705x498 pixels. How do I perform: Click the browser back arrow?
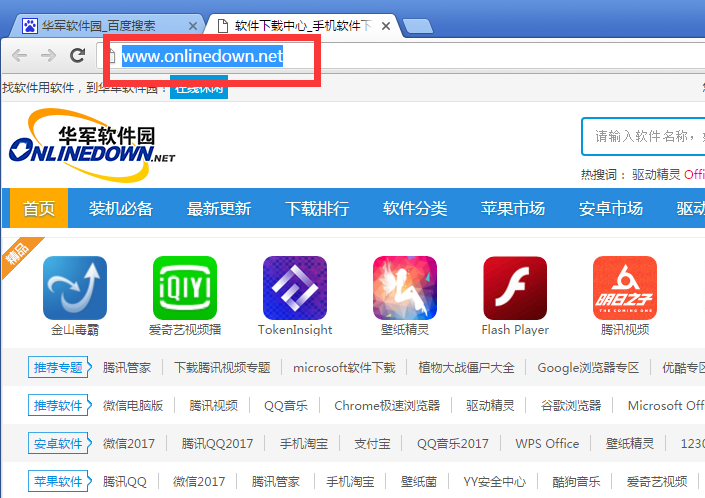19,56
